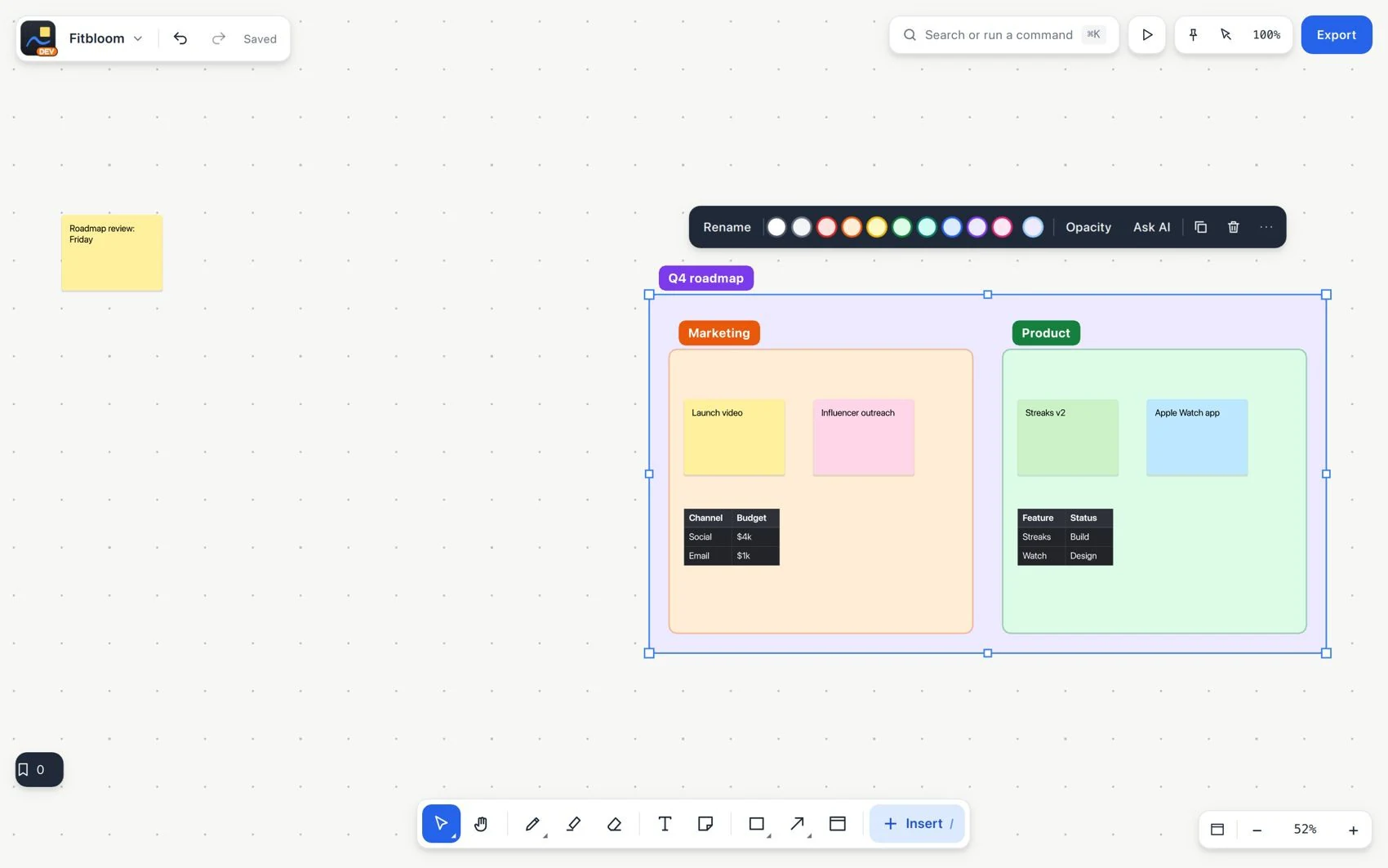
Task: Activate the hand pan tool
Action: click(481, 823)
